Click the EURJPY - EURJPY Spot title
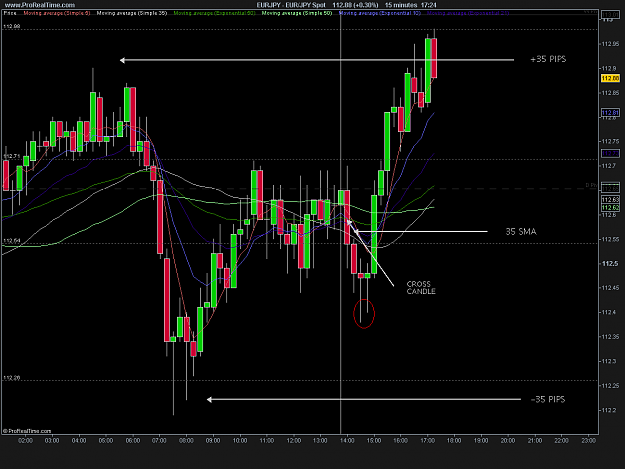Image resolution: width=625 pixels, height=469 pixels. tap(291, 5)
